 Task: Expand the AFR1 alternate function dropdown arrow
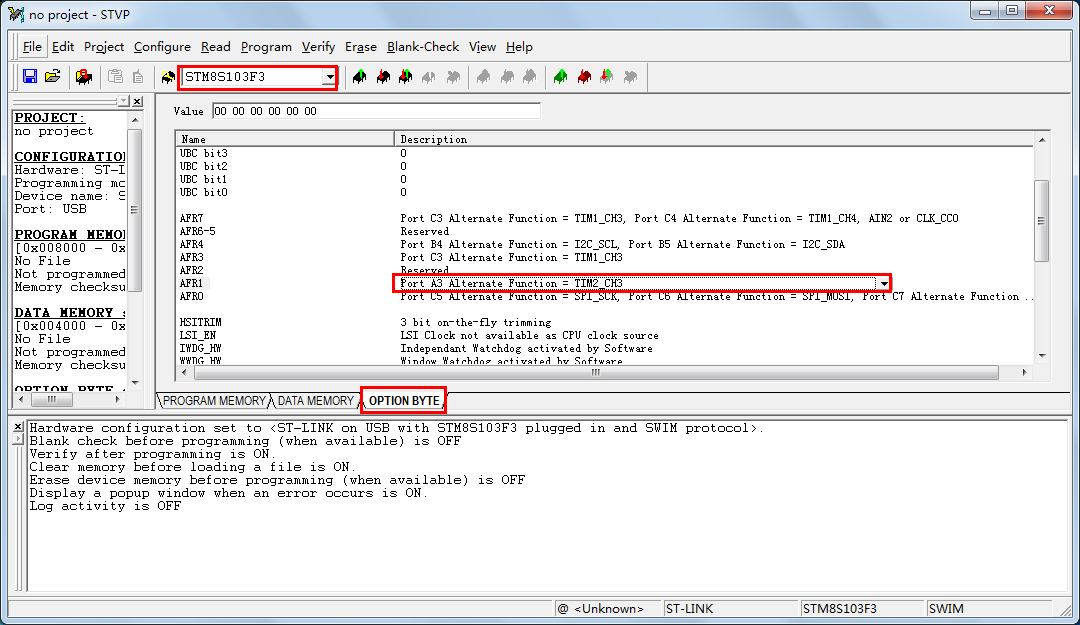click(x=884, y=283)
